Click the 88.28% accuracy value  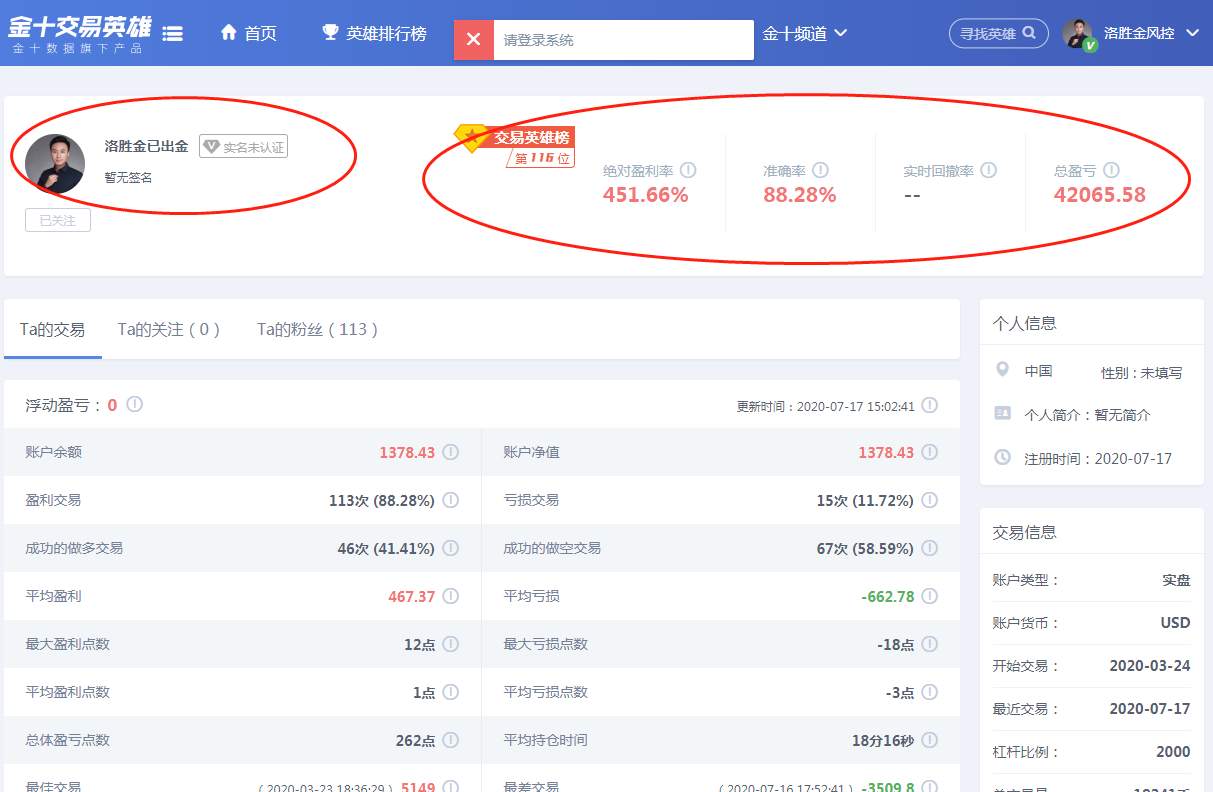pos(800,195)
